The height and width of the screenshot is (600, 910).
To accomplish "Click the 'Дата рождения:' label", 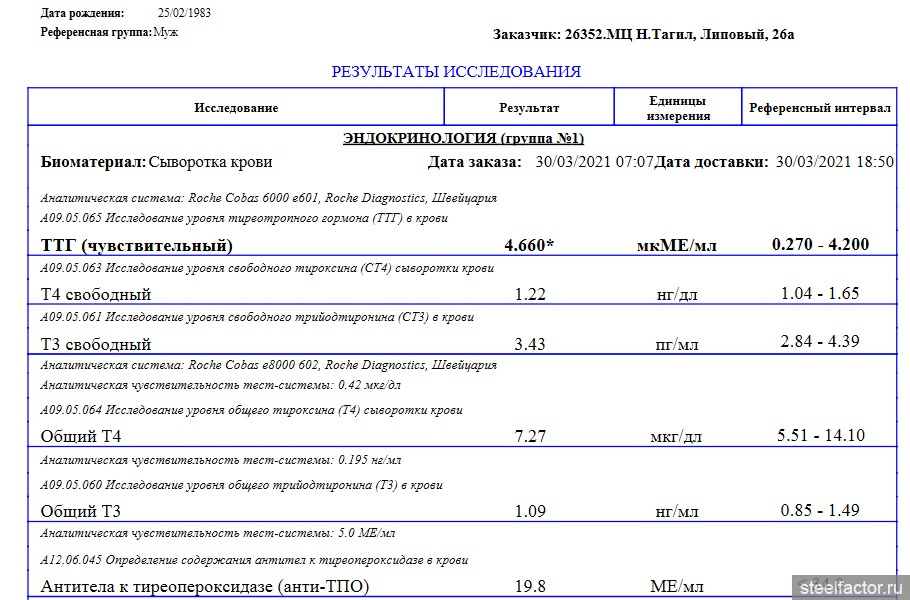I will click(x=82, y=13).
